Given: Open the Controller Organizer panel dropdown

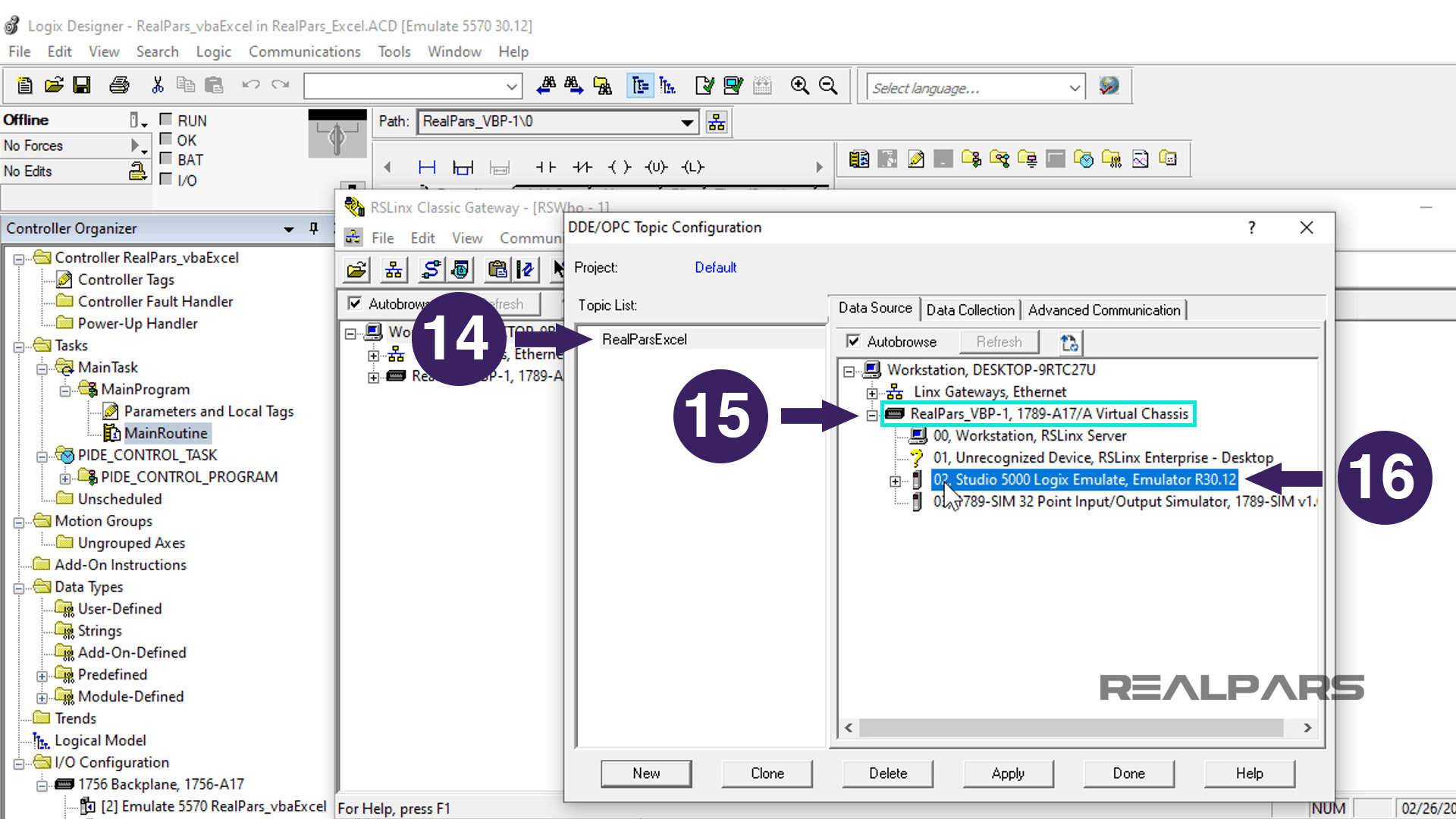Looking at the screenshot, I should [x=289, y=229].
